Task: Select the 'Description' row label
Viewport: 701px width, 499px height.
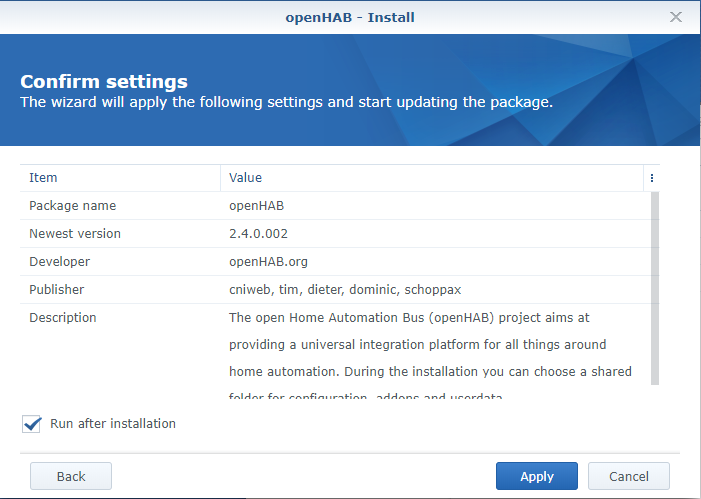Action: click(63, 317)
